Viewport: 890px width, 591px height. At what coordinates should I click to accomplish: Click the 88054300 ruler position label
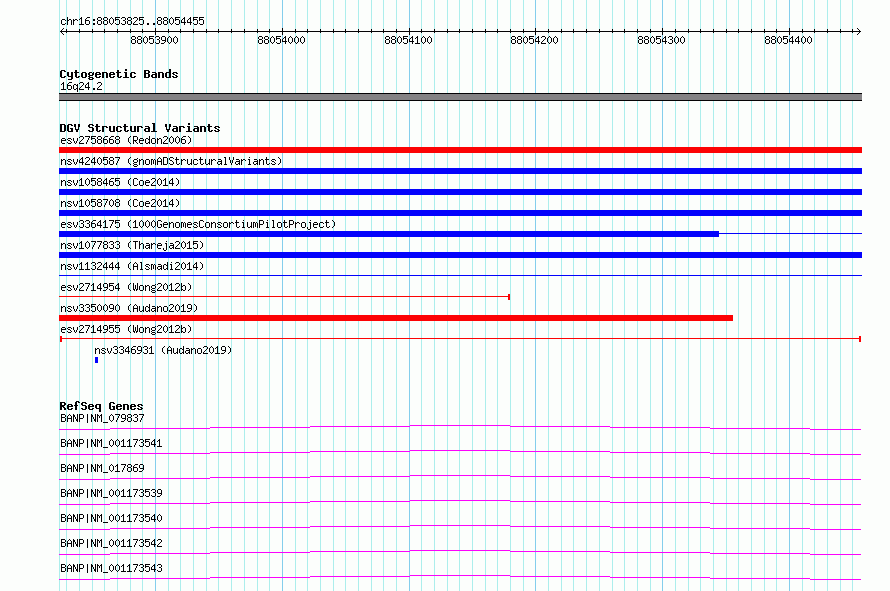click(661, 40)
